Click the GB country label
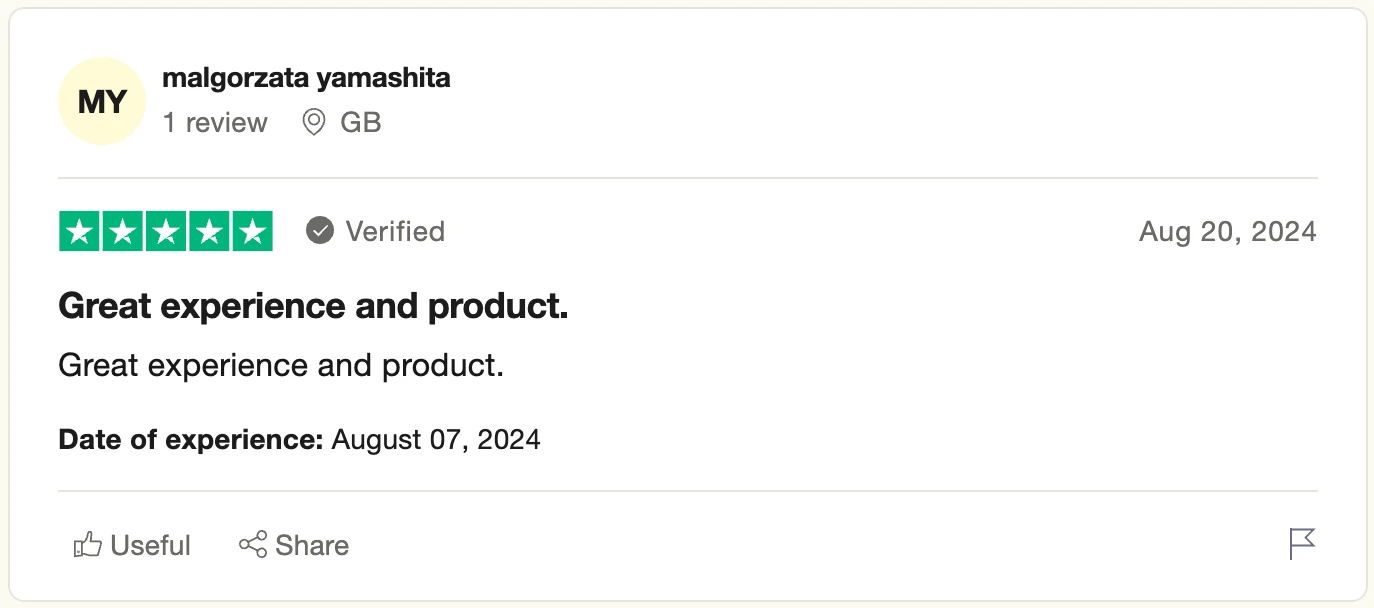Viewport: 1374px width, 608px height. [361, 123]
